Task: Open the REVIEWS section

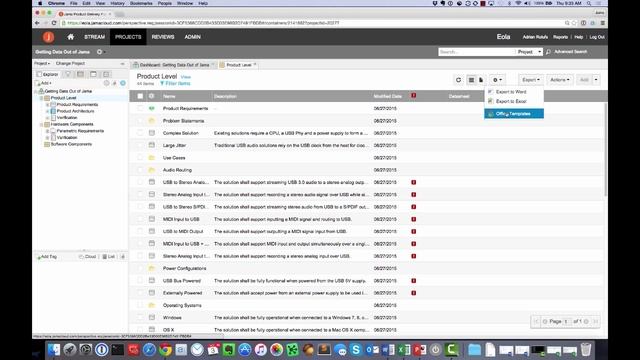Action: (x=163, y=37)
